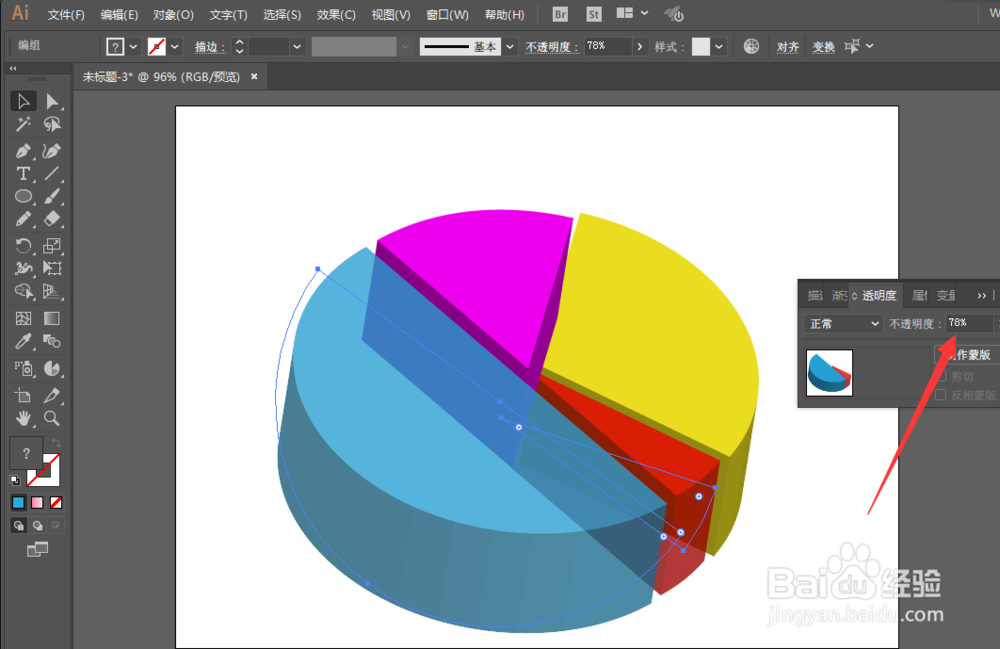The image size is (1000, 649).
Task: Select the Rotate tool
Action: tap(24, 245)
